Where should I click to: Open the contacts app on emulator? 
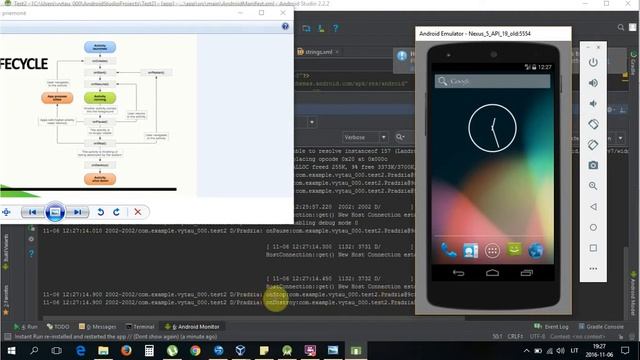coord(470,250)
